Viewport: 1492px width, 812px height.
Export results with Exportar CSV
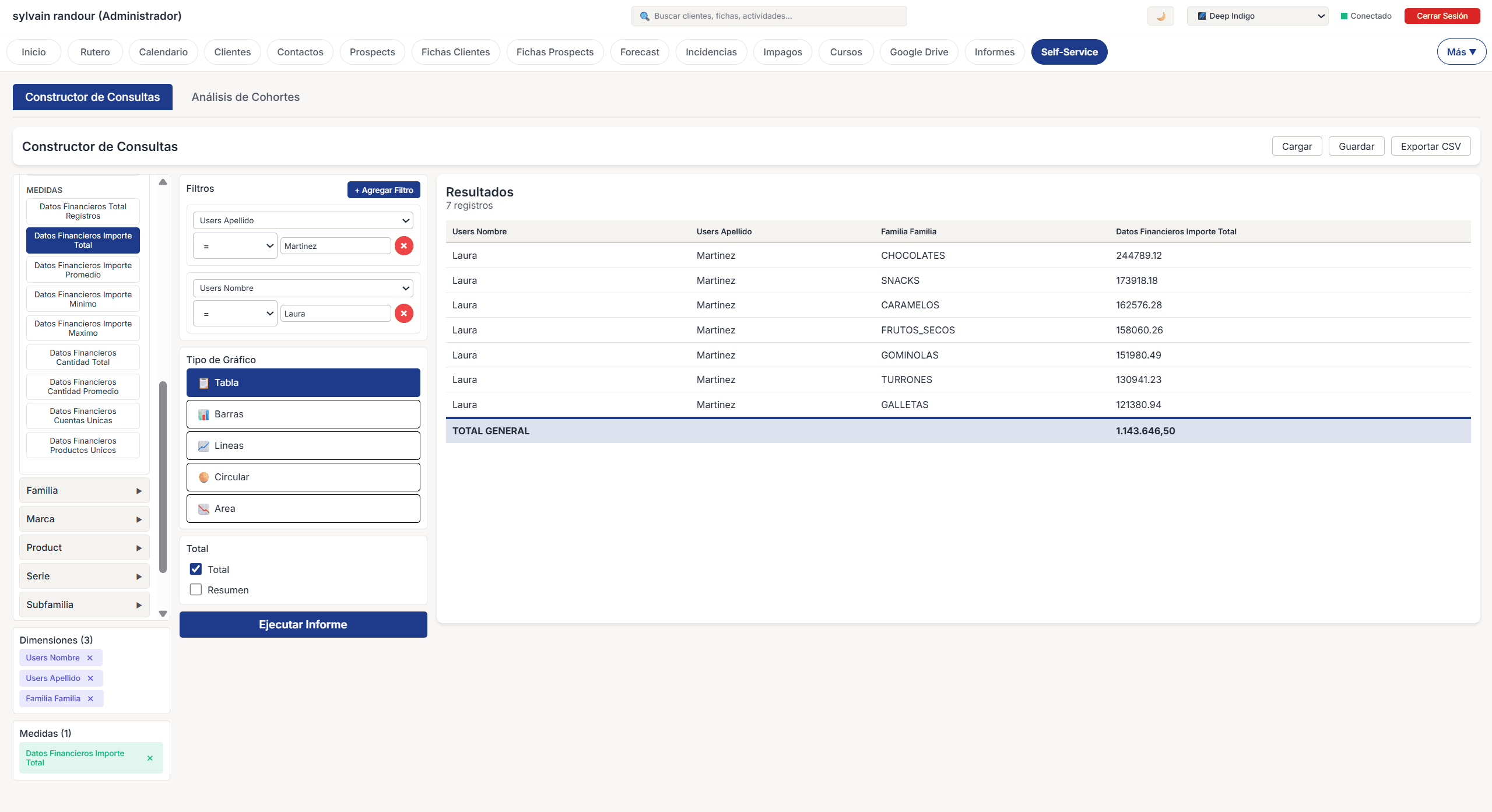[x=1430, y=146]
